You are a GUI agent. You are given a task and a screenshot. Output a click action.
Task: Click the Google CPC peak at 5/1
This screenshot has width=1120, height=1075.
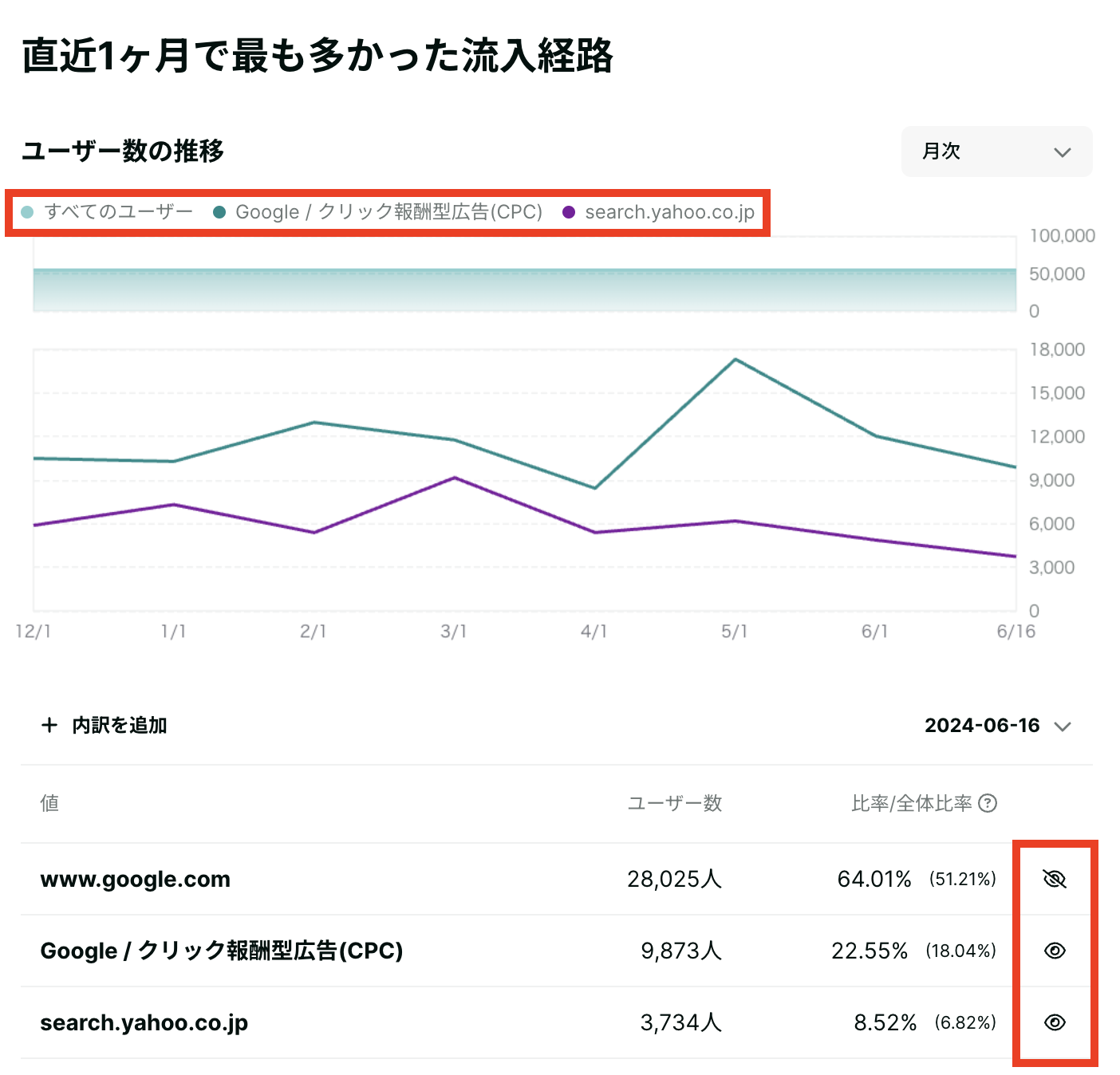click(735, 360)
